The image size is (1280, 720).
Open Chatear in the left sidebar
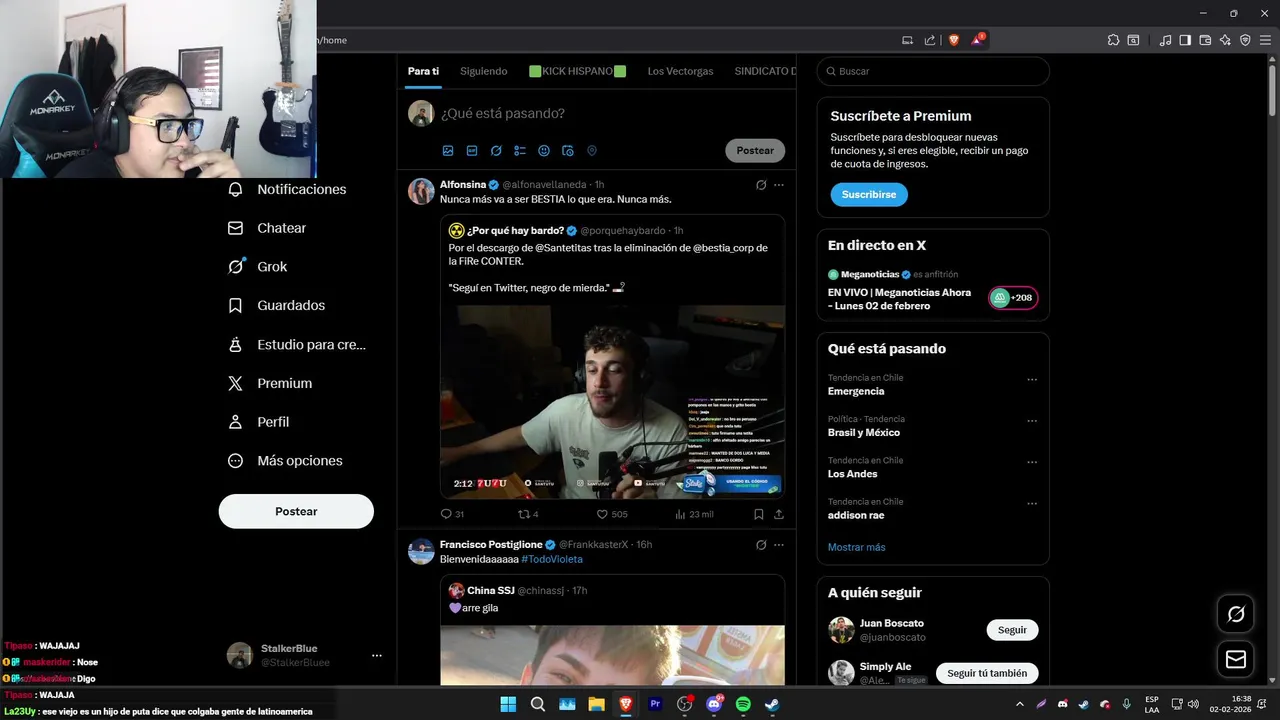coord(267,228)
